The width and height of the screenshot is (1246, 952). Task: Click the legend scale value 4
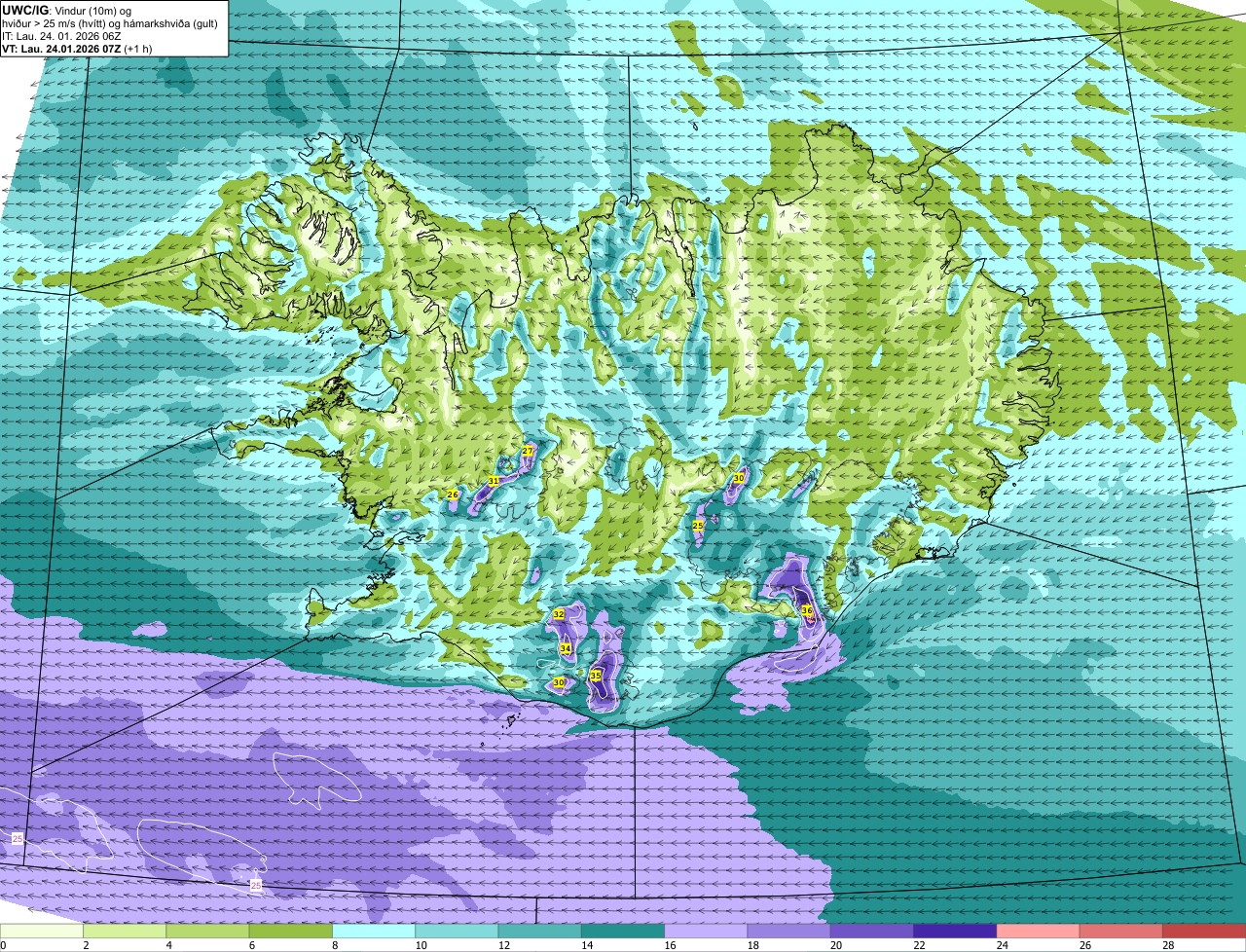point(167,945)
